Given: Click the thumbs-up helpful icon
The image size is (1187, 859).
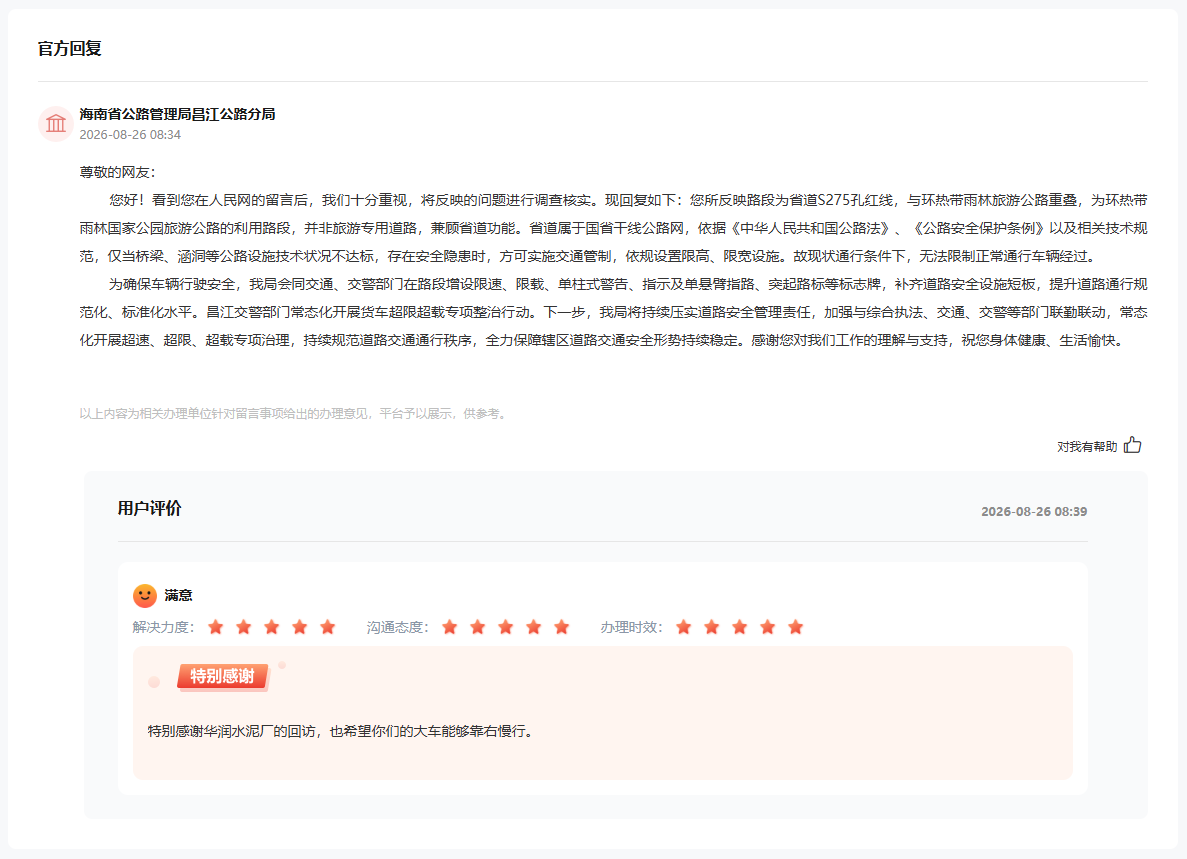Looking at the screenshot, I should 1132,445.
